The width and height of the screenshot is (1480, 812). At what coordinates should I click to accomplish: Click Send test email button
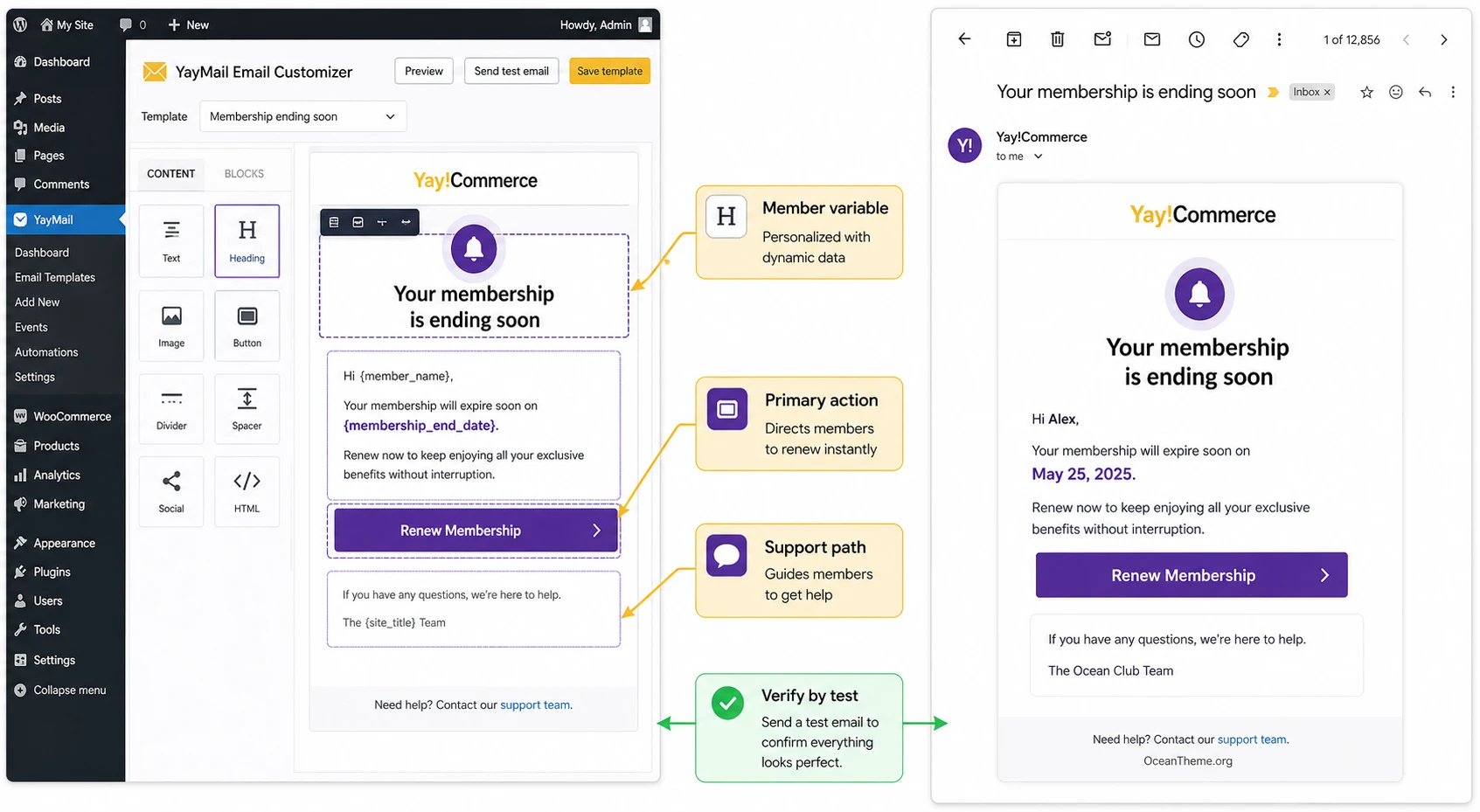511,71
